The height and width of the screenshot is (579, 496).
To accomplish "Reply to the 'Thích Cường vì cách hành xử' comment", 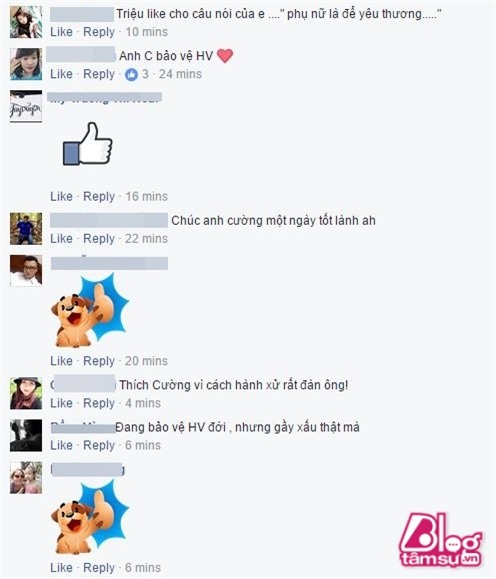I will point(99,403).
